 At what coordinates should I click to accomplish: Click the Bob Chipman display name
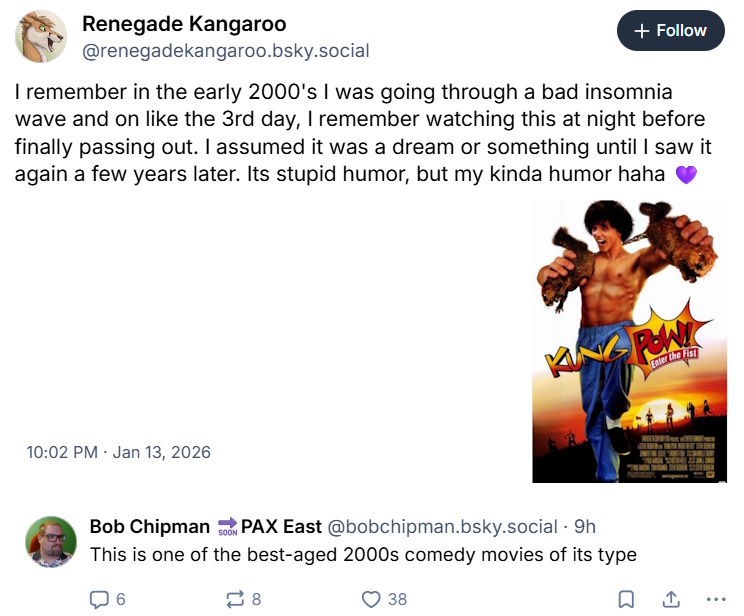pyautogui.click(x=150, y=526)
